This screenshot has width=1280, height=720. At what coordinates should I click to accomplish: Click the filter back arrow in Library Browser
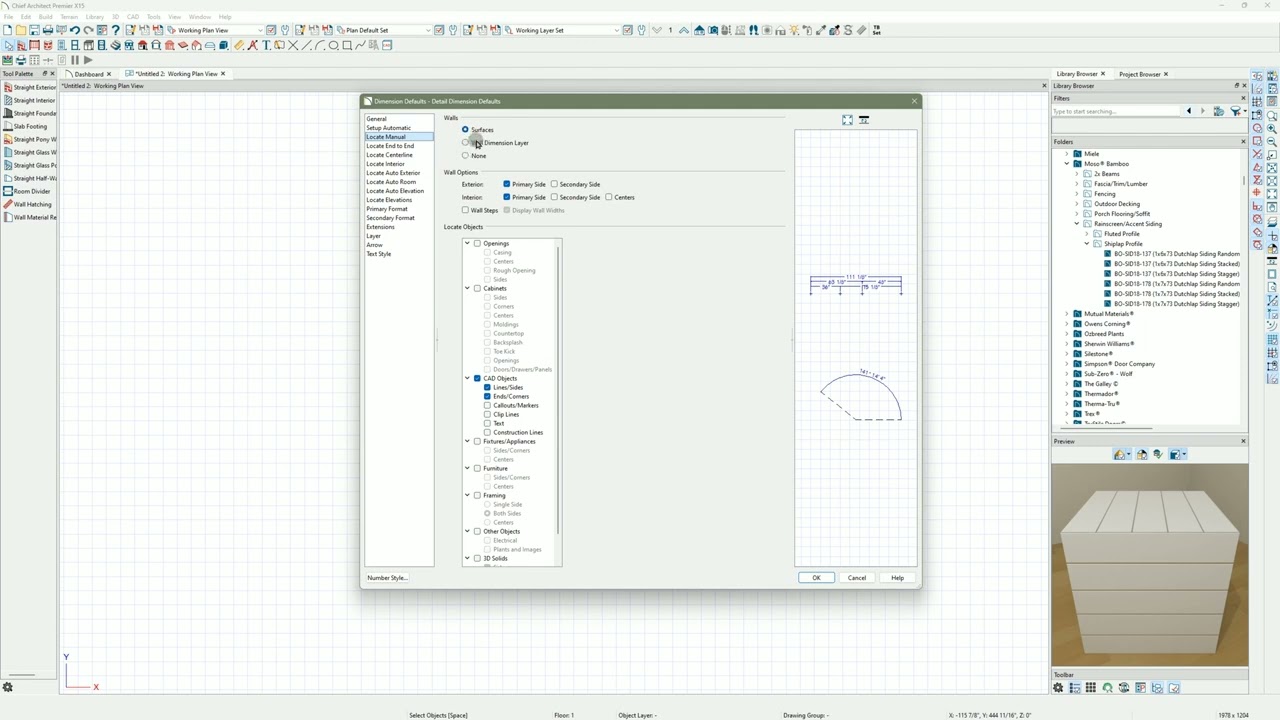tap(1188, 111)
